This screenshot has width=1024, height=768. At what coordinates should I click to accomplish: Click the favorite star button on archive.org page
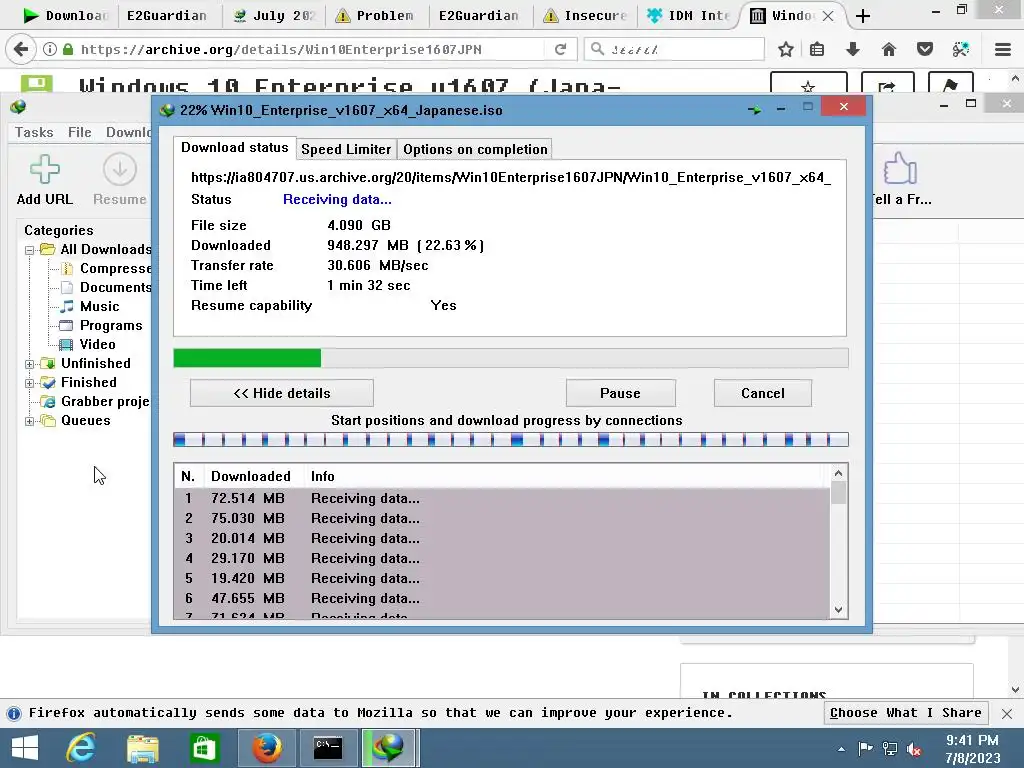point(808,83)
